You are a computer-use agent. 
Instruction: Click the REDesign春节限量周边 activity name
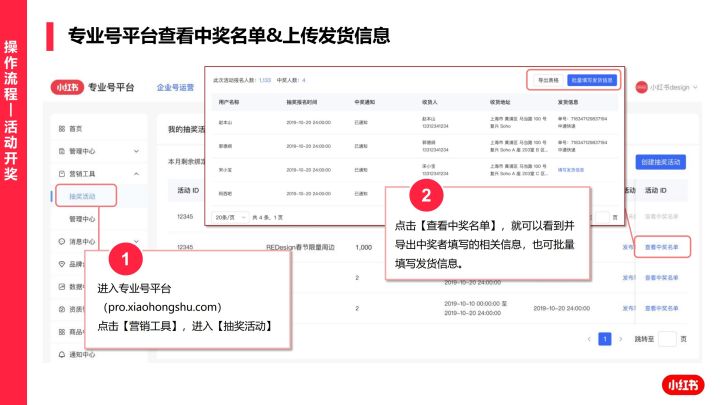[300, 247]
